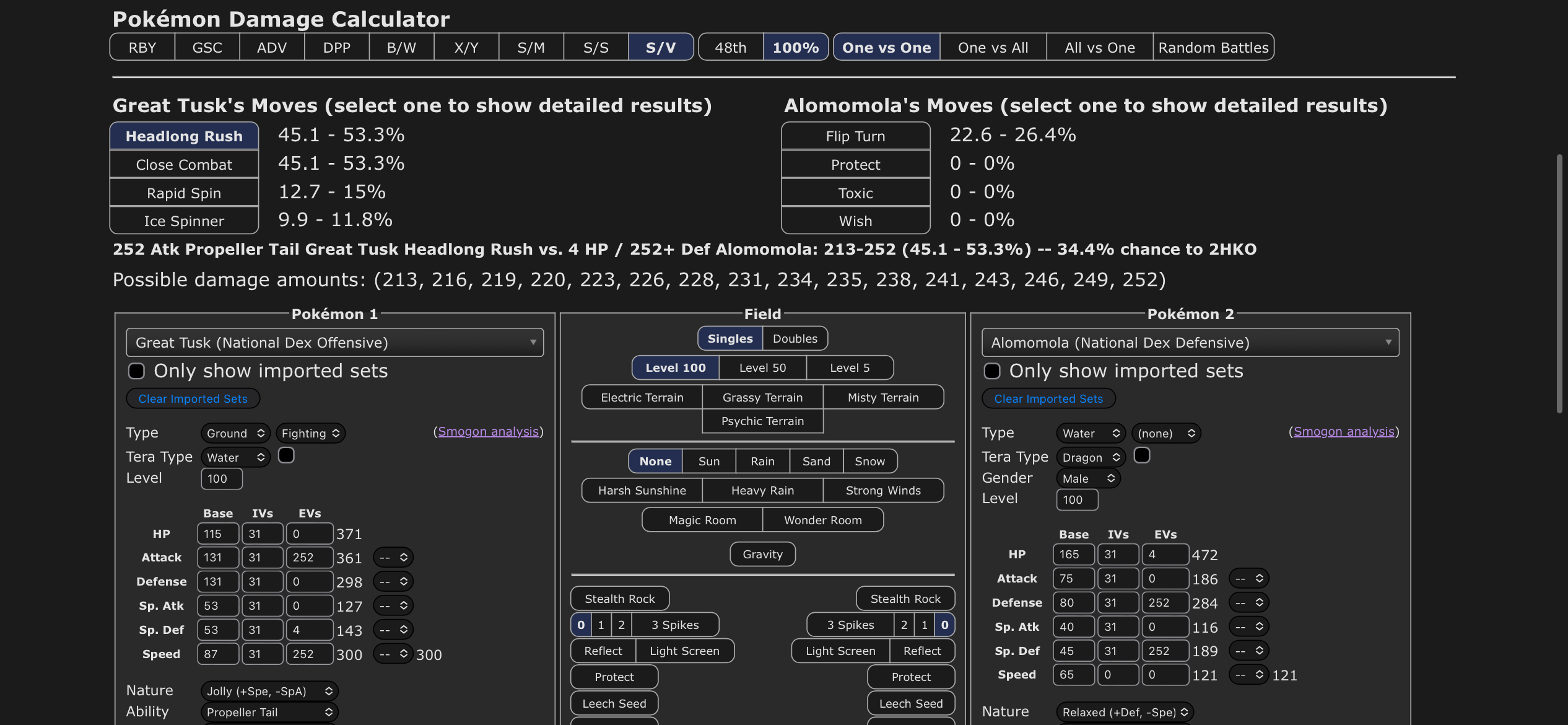Enable Electric Terrain
The image size is (1568, 725).
pos(642,397)
